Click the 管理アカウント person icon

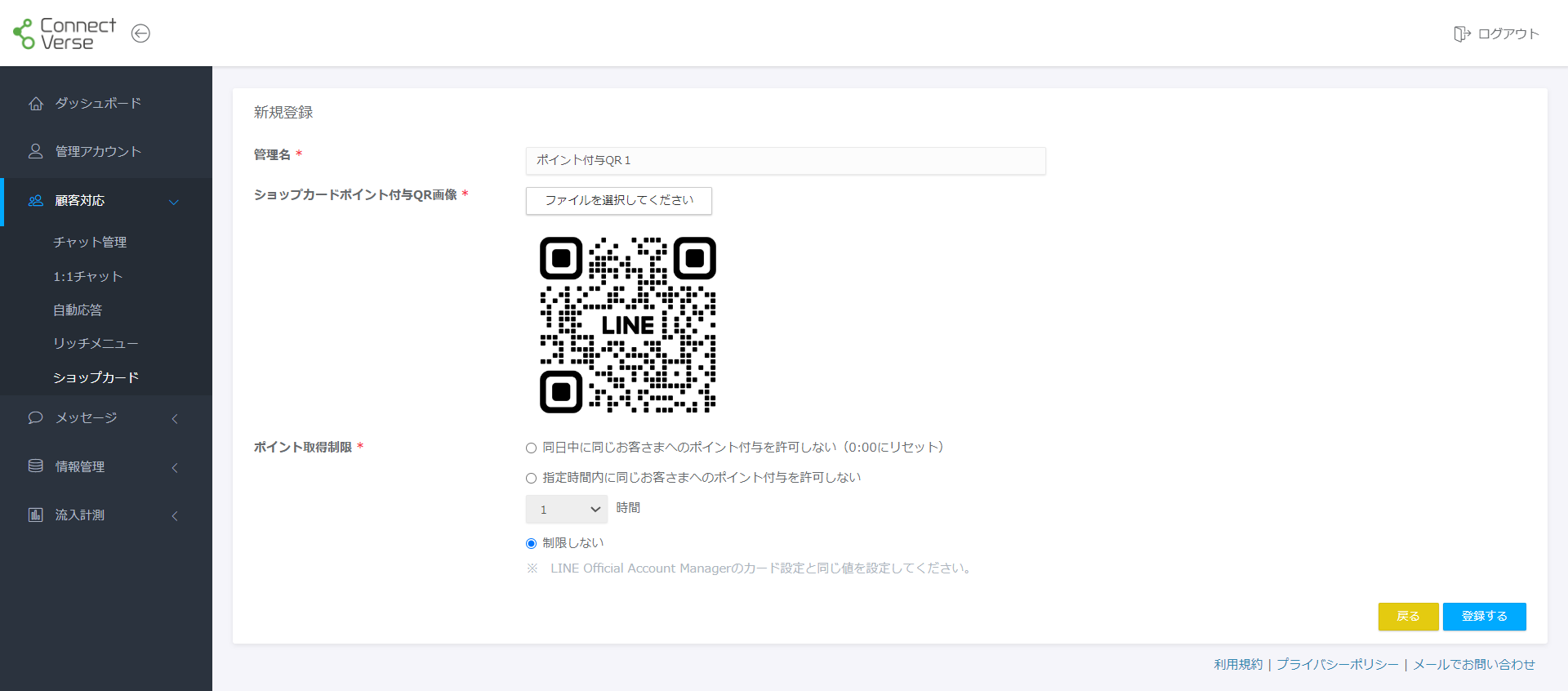(x=36, y=151)
